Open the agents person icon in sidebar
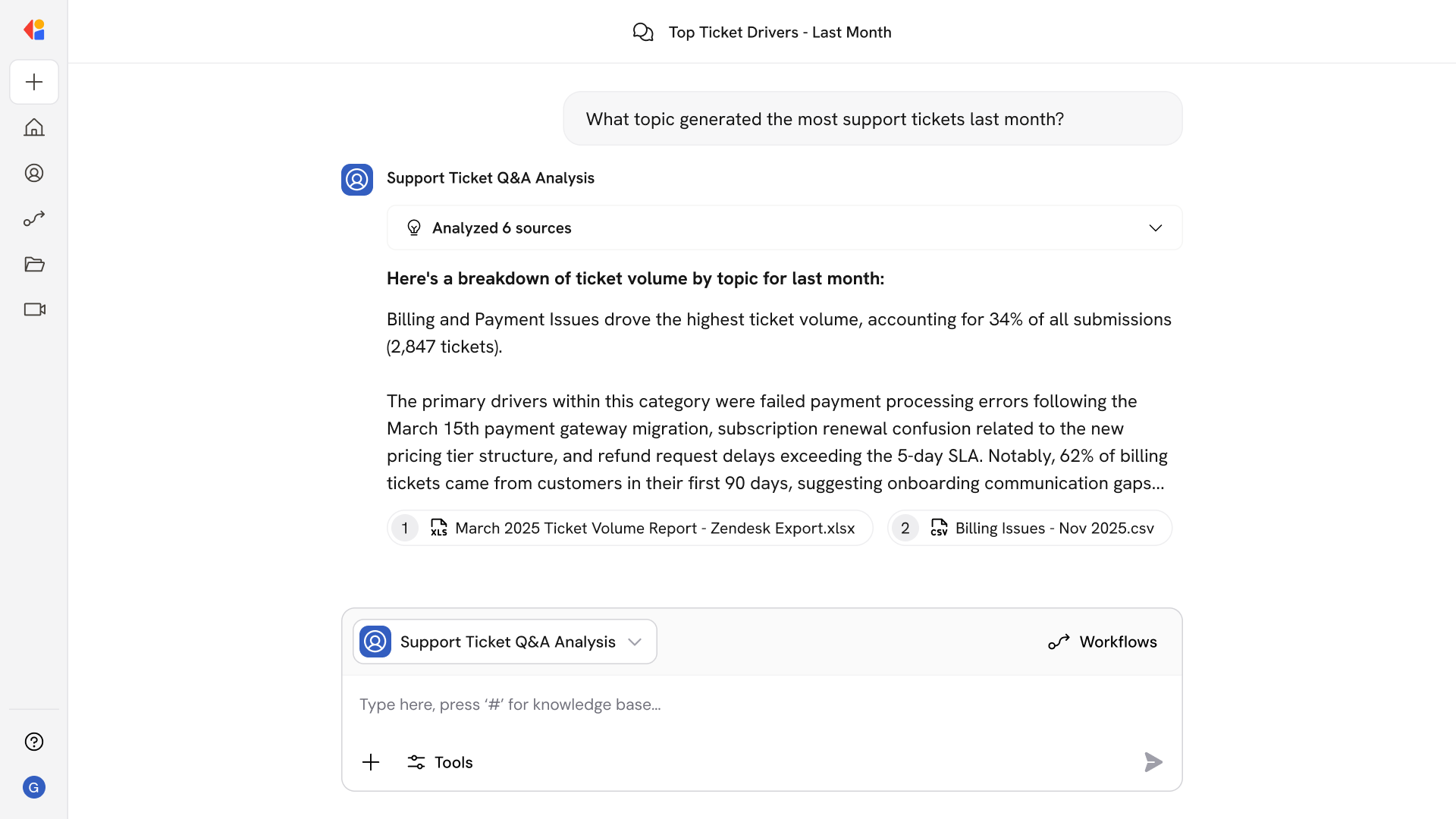This screenshot has width=1456, height=819. pos(34,173)
